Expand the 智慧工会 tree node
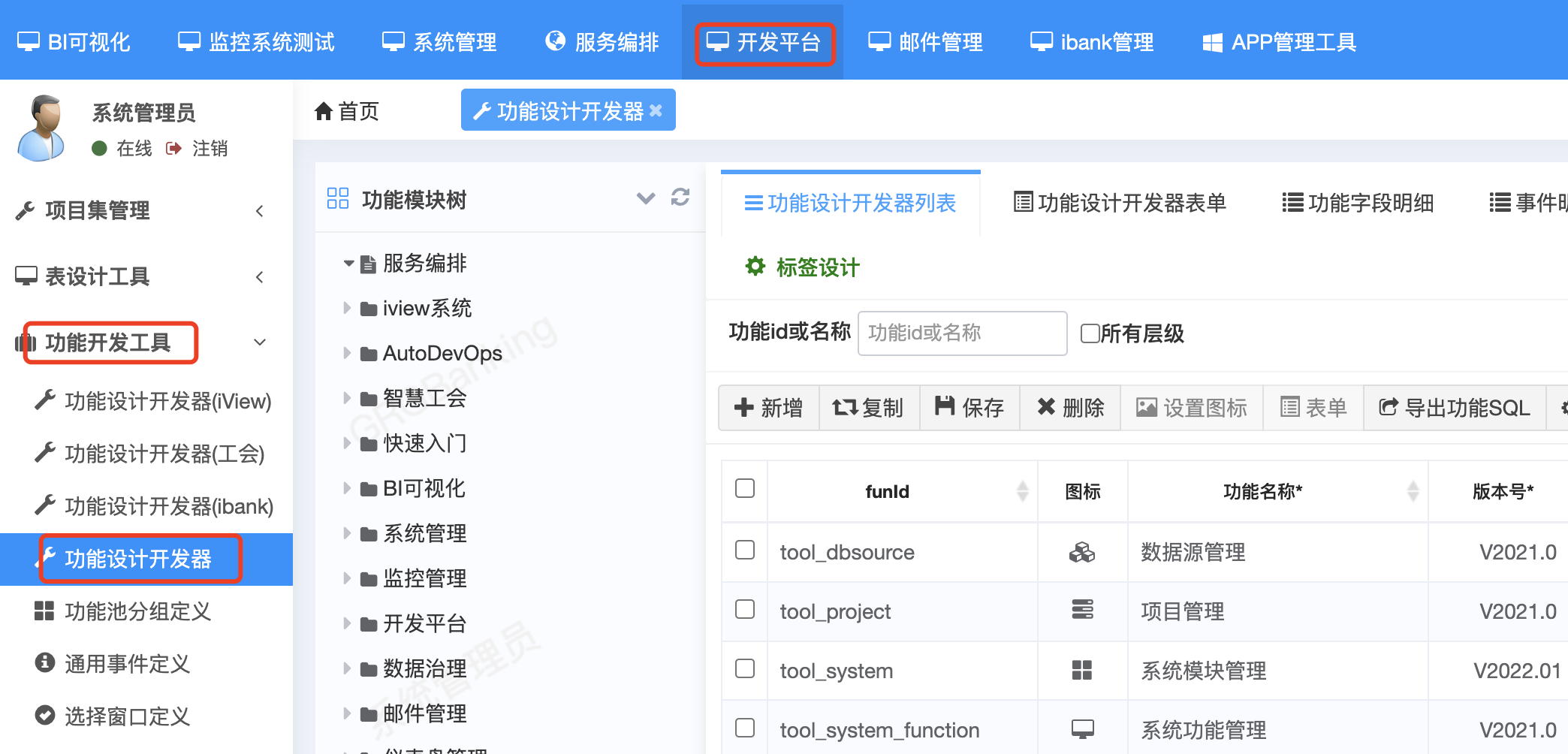1568x754 pixels. 347,398
